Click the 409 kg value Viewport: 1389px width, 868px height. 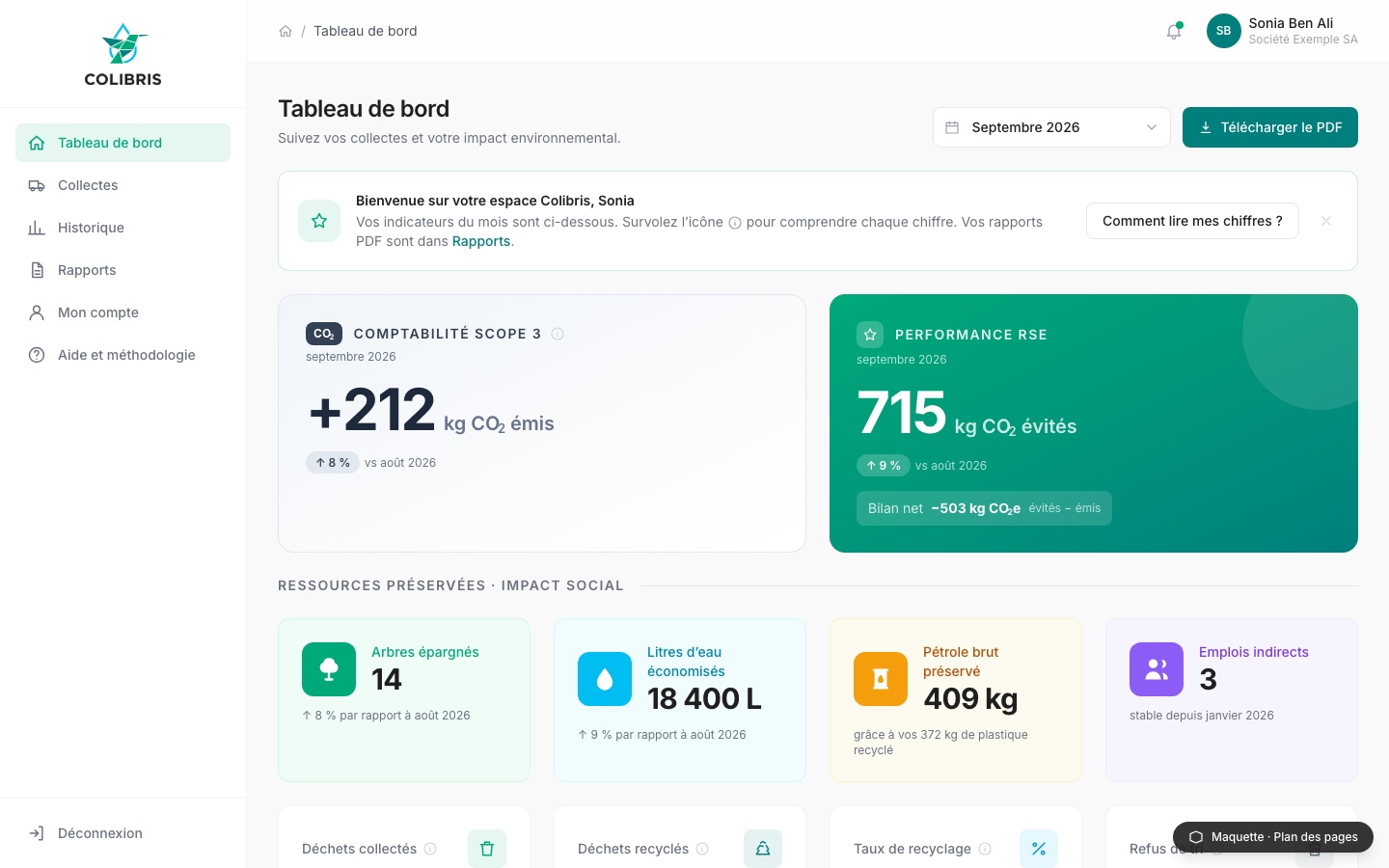970,698
